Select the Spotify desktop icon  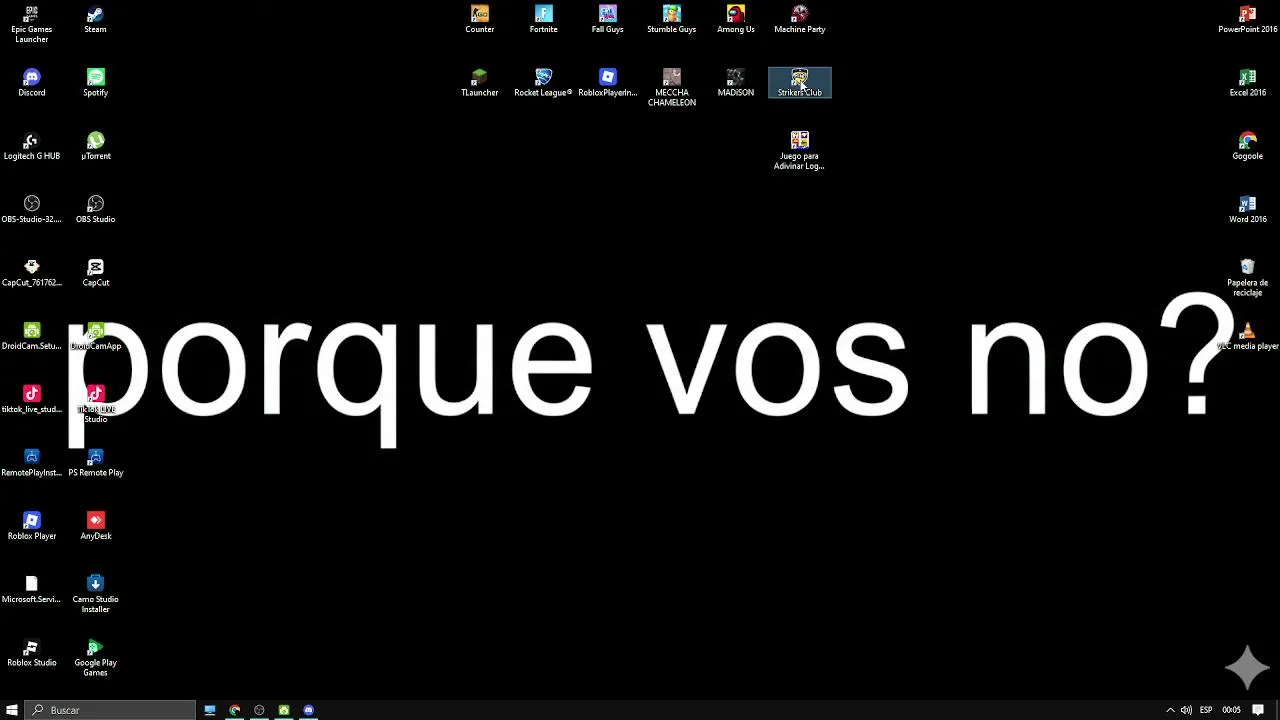click(95, 82)
